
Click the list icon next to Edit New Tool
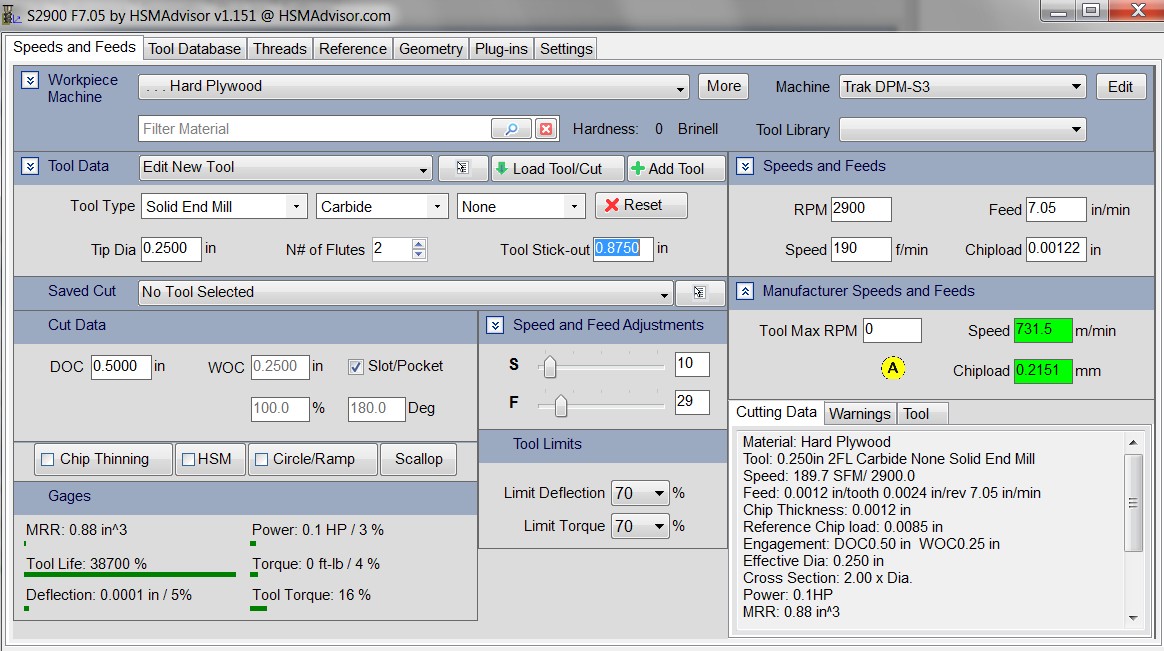[462, 168]
